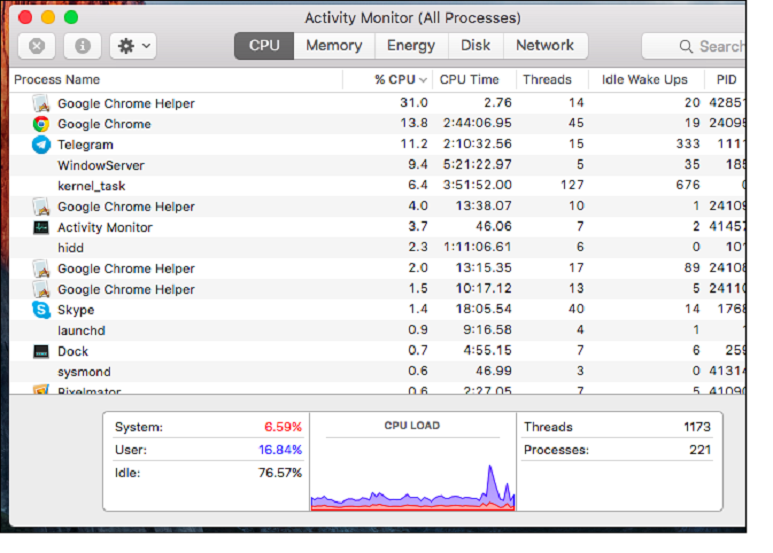773x553 pixels.
Task: Click Skype threads value 40
Action: tap(576, 309)
